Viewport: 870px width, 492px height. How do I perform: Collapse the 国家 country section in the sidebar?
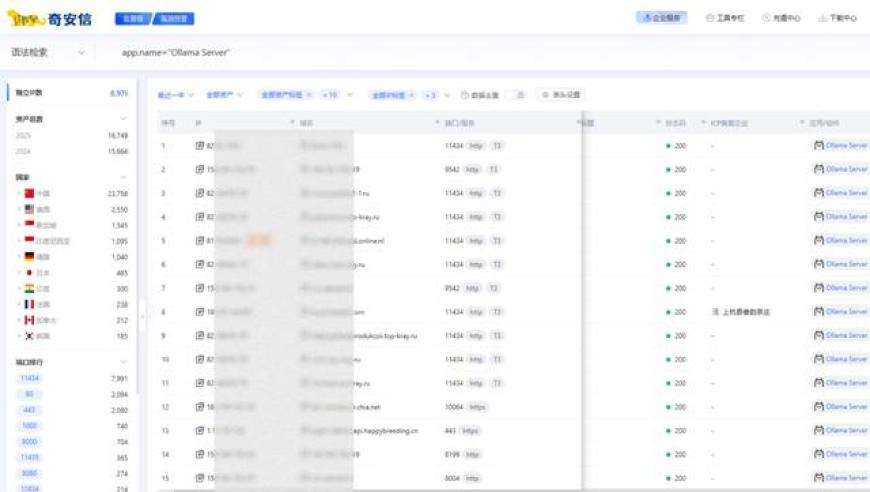click(123, 177)
